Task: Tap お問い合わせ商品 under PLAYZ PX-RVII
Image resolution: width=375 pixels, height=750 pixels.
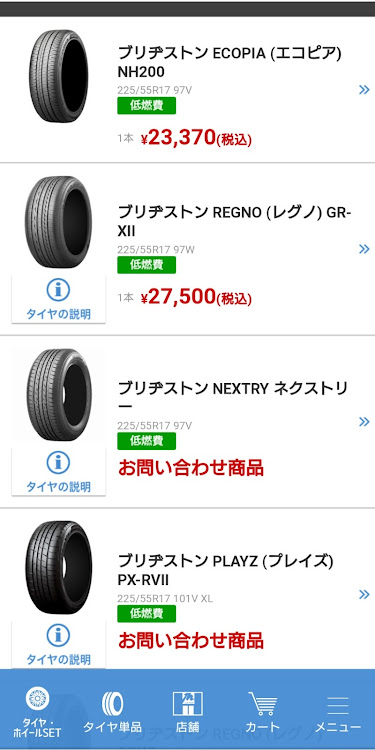Action: (191, 640)
